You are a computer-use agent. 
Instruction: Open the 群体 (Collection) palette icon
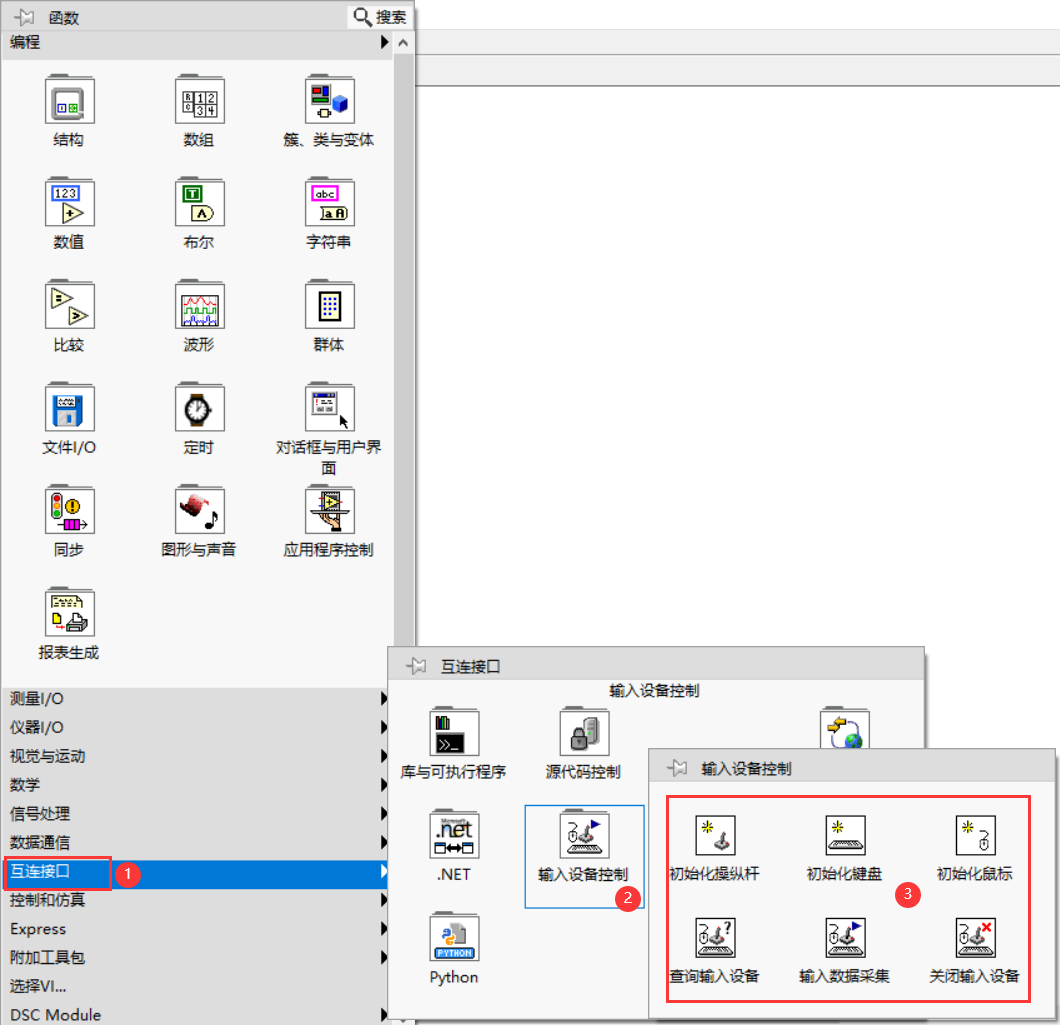[329, 304]
